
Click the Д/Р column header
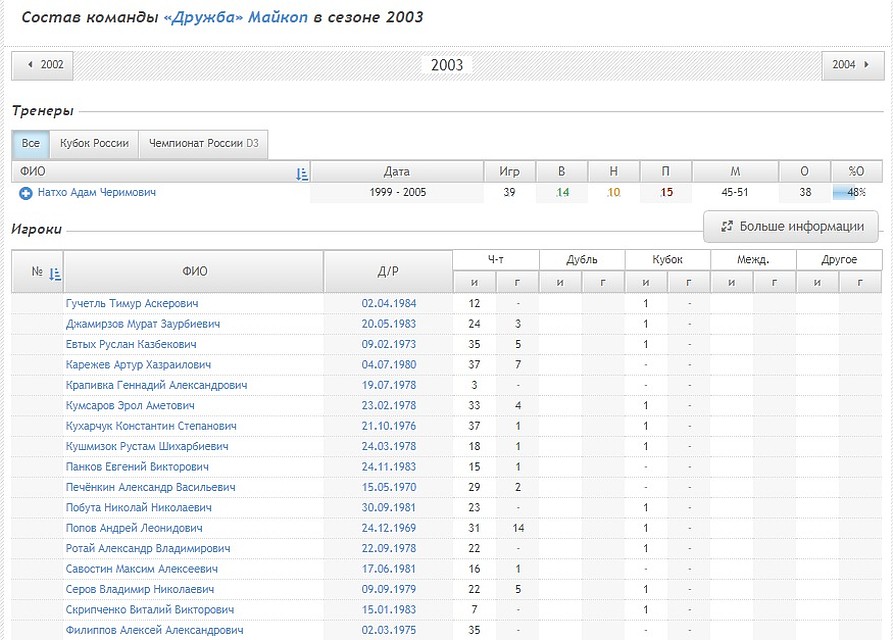click(388, 272)
